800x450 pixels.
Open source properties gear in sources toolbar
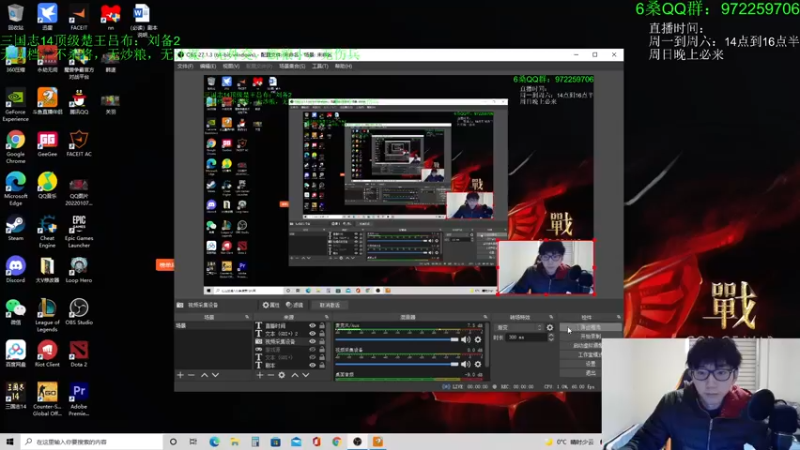[x=282, y=375]
